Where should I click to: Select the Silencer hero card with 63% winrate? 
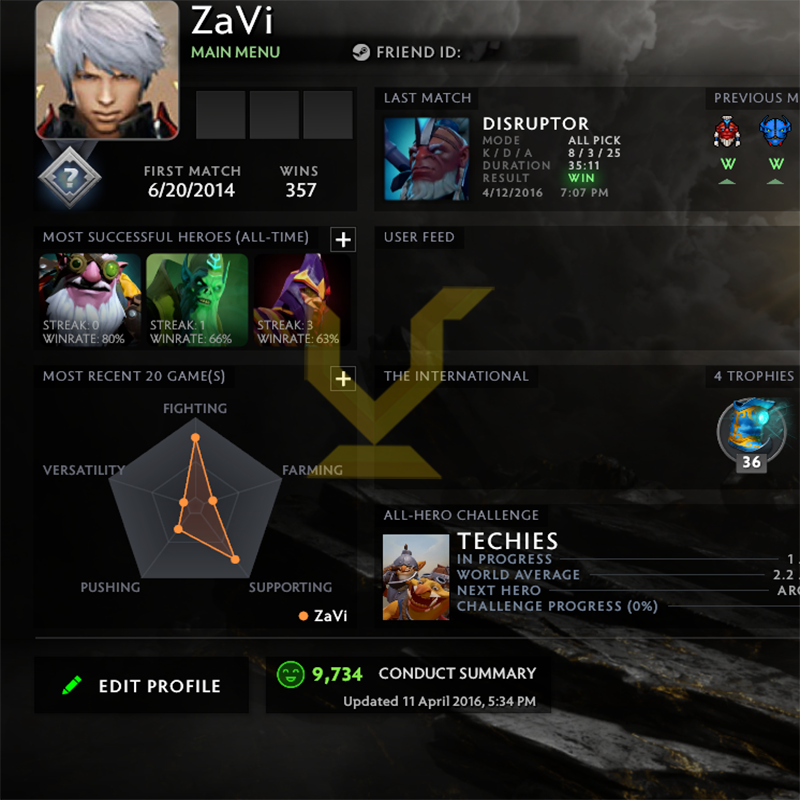click(x=302, y=300)
